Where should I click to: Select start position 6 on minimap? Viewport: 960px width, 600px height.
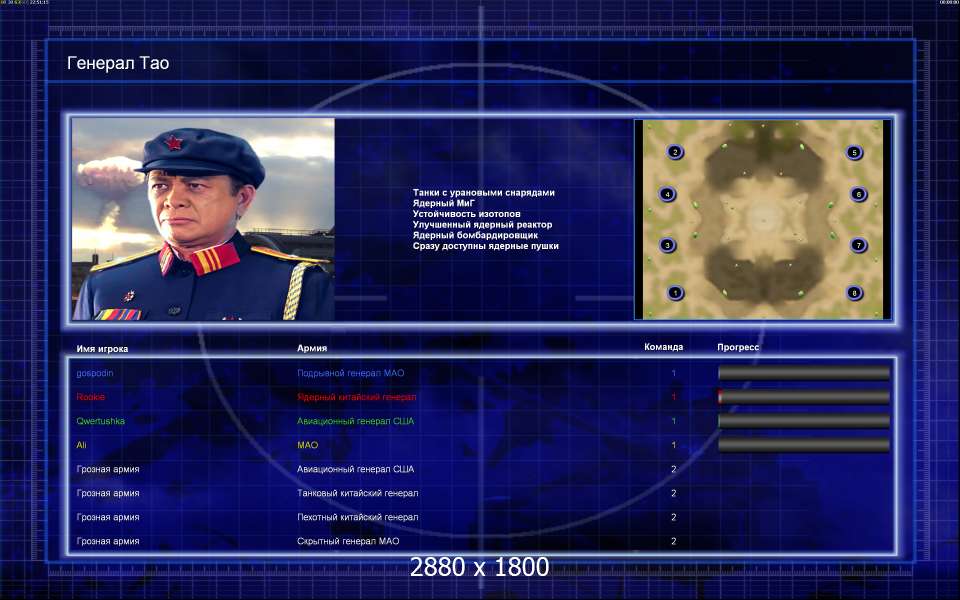tap(858, 194)
